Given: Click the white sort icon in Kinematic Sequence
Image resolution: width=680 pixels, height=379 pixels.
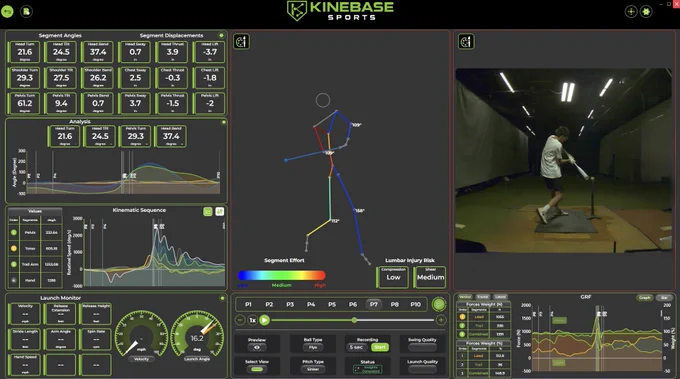Looking at the screenshot, I should [x=219, y=212].
